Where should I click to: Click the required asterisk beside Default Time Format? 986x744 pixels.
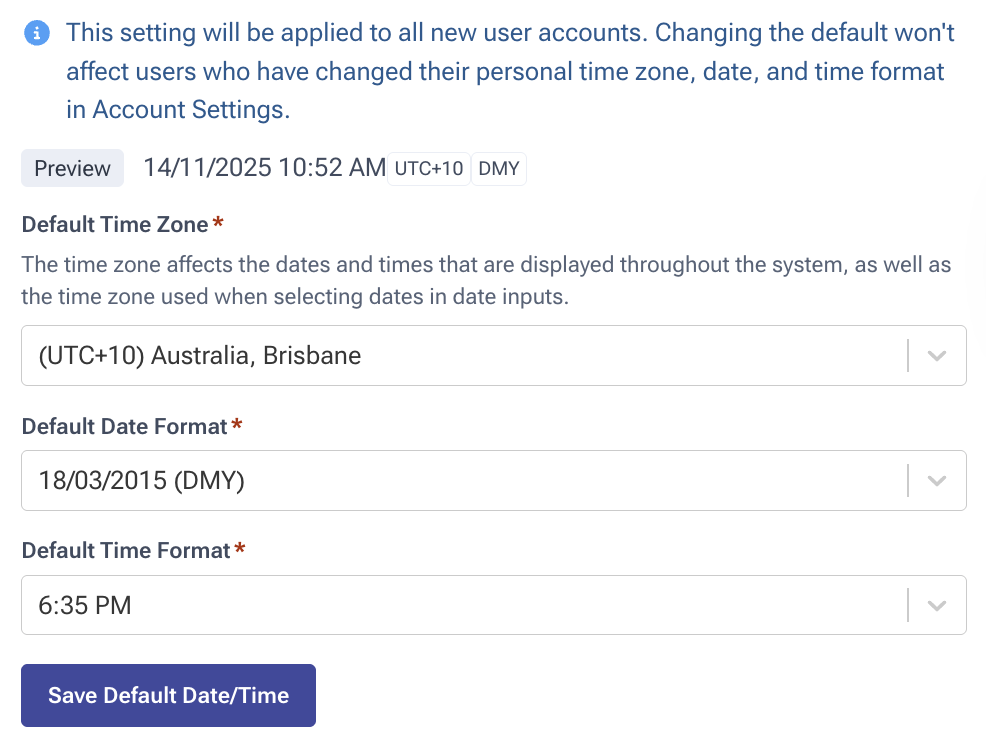tap(239, 550)
